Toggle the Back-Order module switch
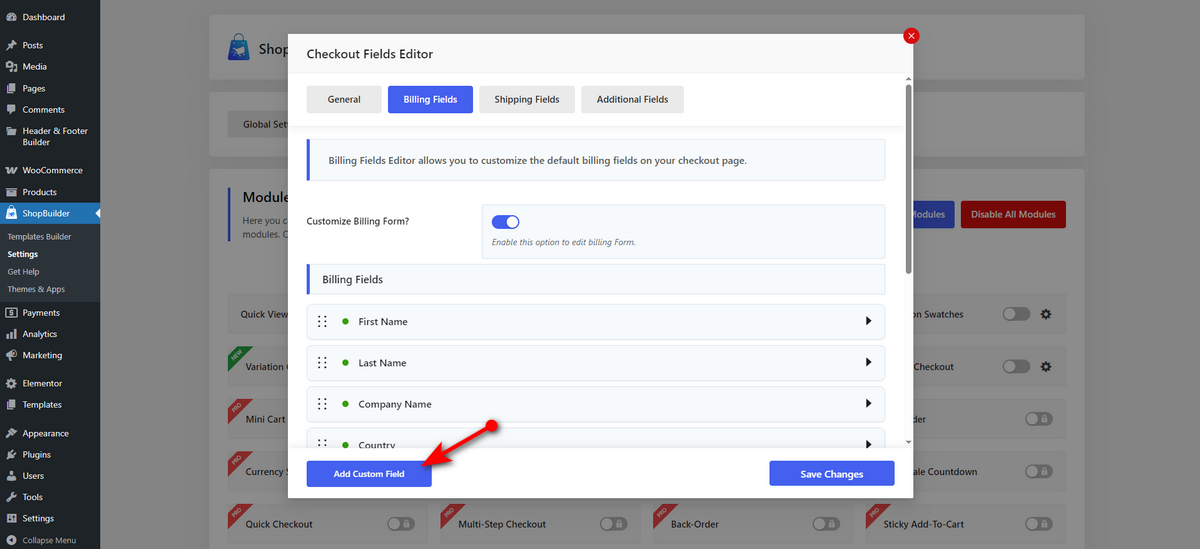The height and width of the screenshot is (549, 1200). [x=826, y=524]
